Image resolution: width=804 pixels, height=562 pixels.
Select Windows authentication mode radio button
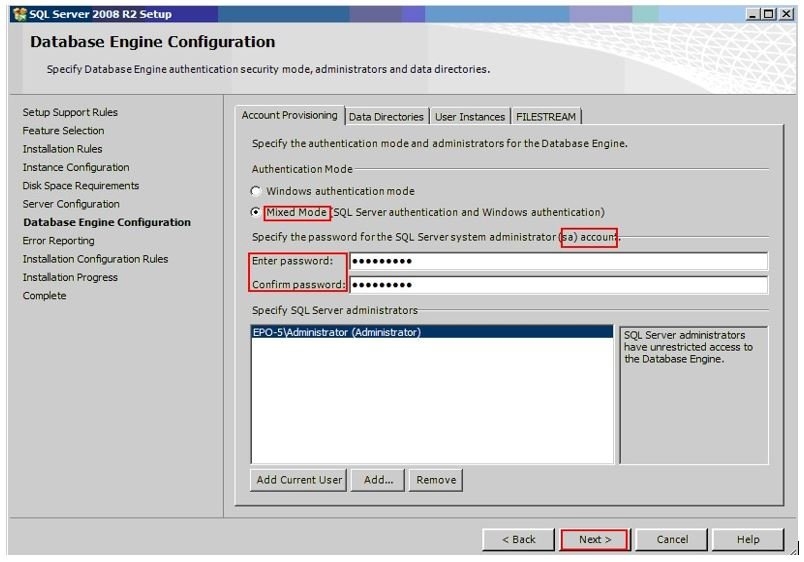[256, 191]
